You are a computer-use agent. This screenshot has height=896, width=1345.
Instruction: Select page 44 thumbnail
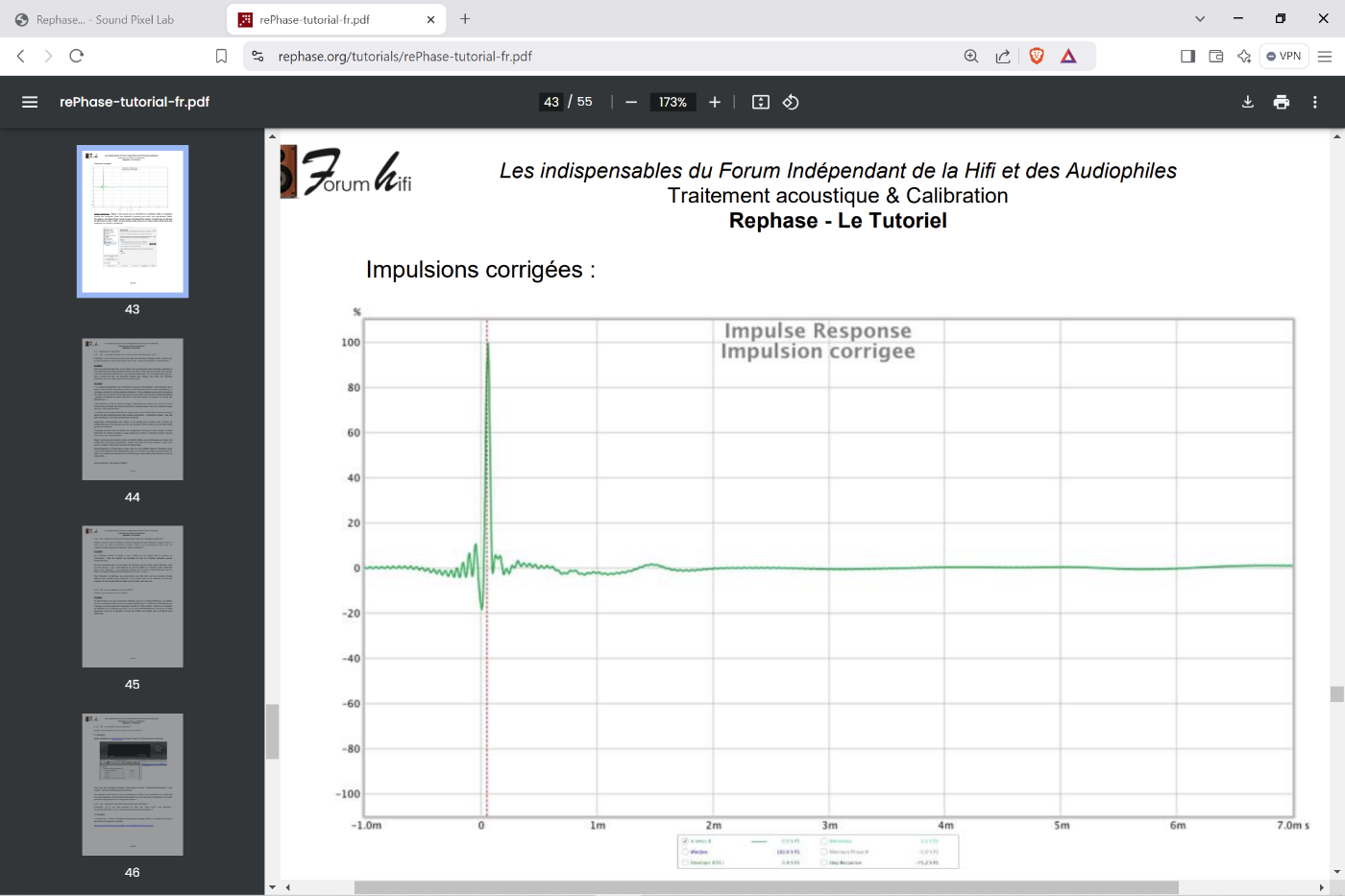133,409
